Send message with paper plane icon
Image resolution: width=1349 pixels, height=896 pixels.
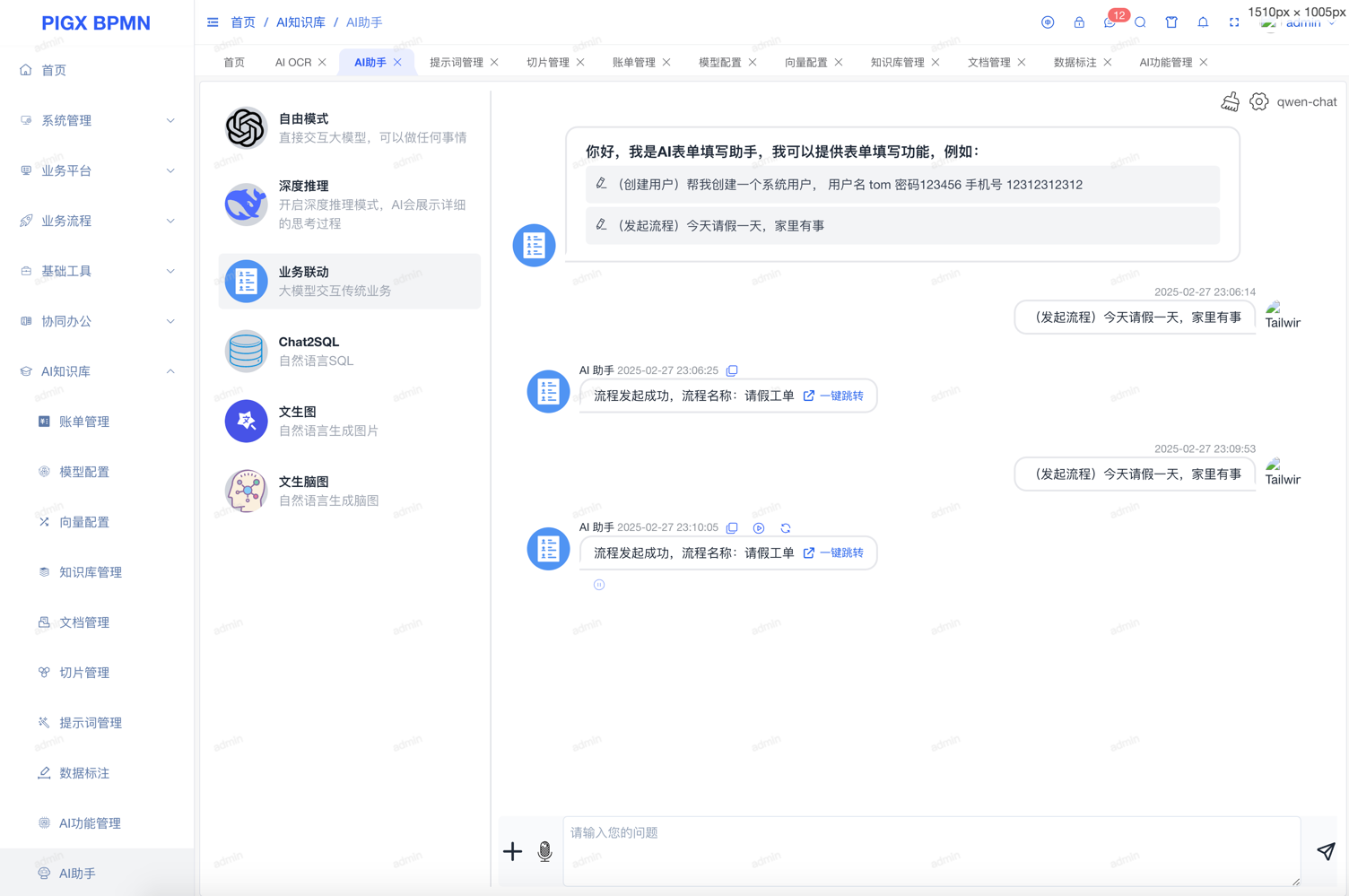[x=1326, y=851]
